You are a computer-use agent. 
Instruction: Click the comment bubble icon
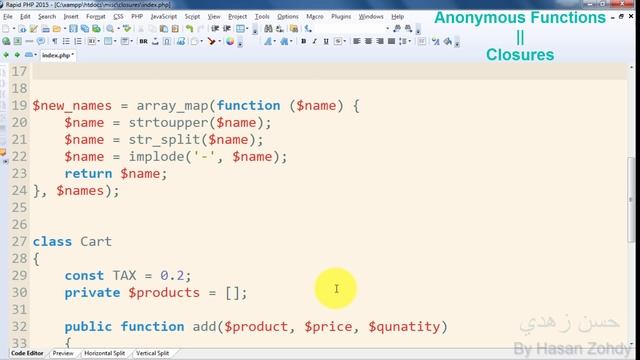coord(41,41)
